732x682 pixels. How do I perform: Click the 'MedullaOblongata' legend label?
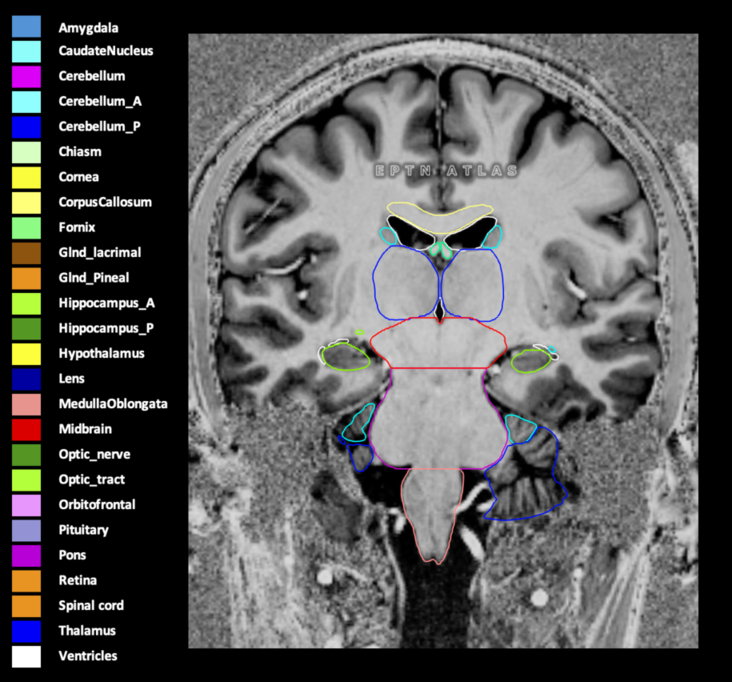pos(113,404)
